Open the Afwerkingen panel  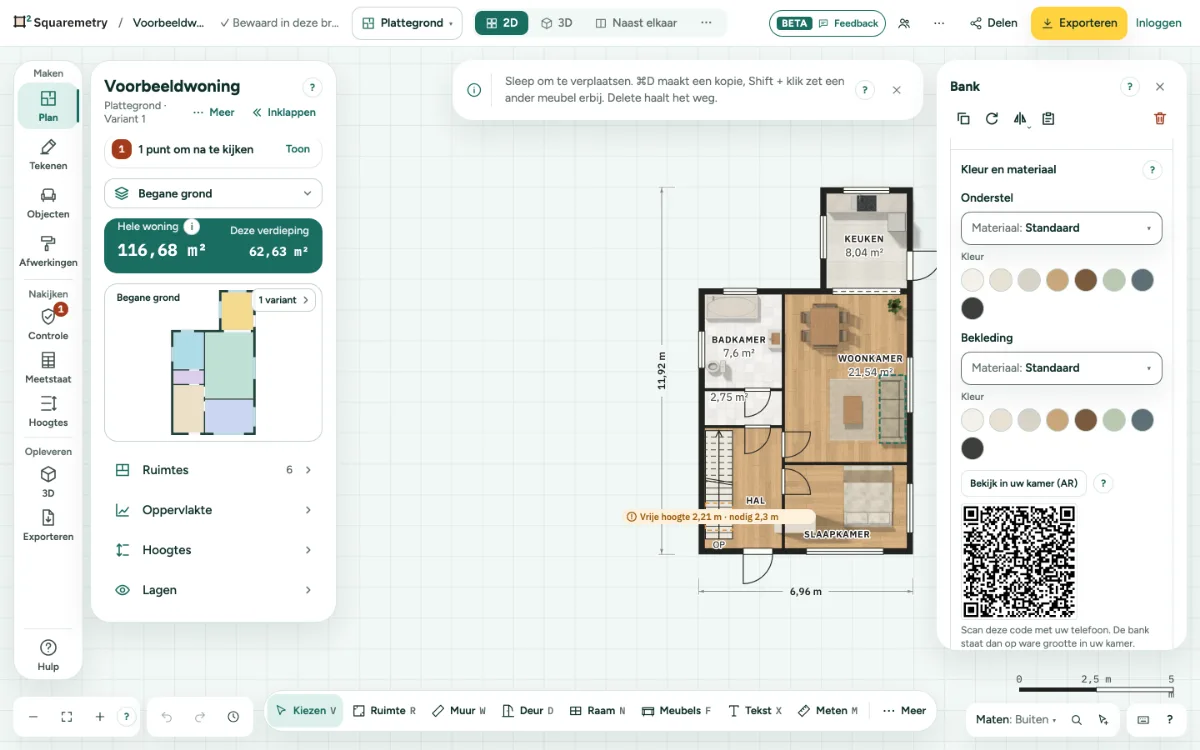[48, 251]
